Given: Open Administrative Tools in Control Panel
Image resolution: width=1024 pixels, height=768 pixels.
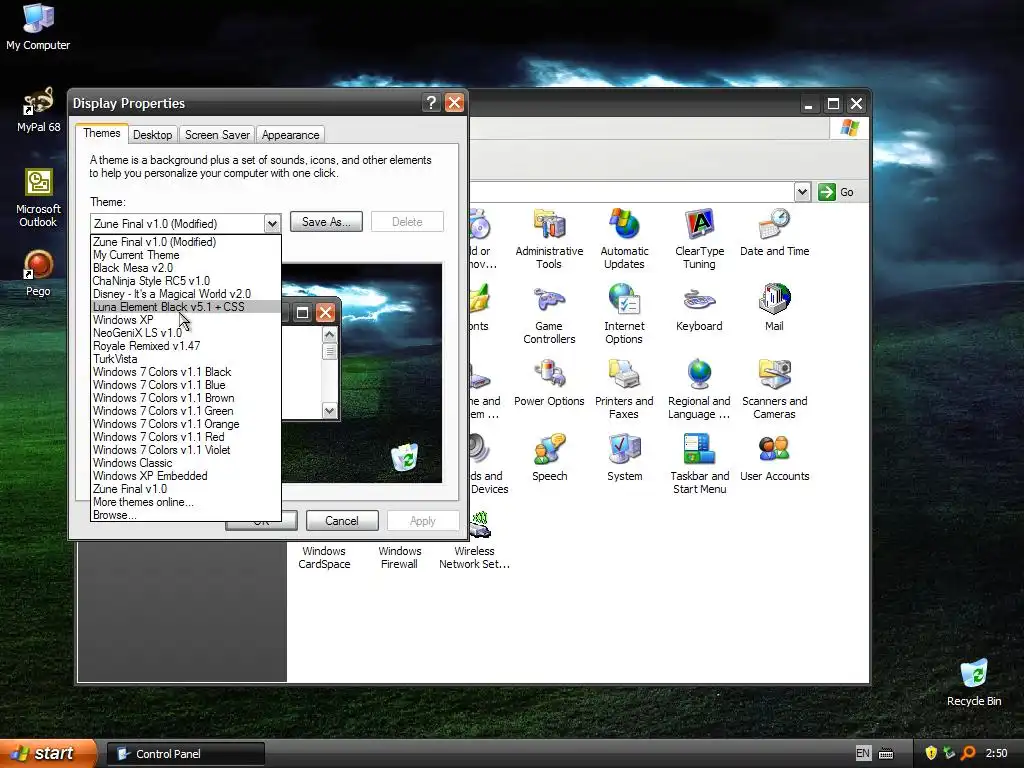Looking at the screenshot, I should [x=549, y=239].
